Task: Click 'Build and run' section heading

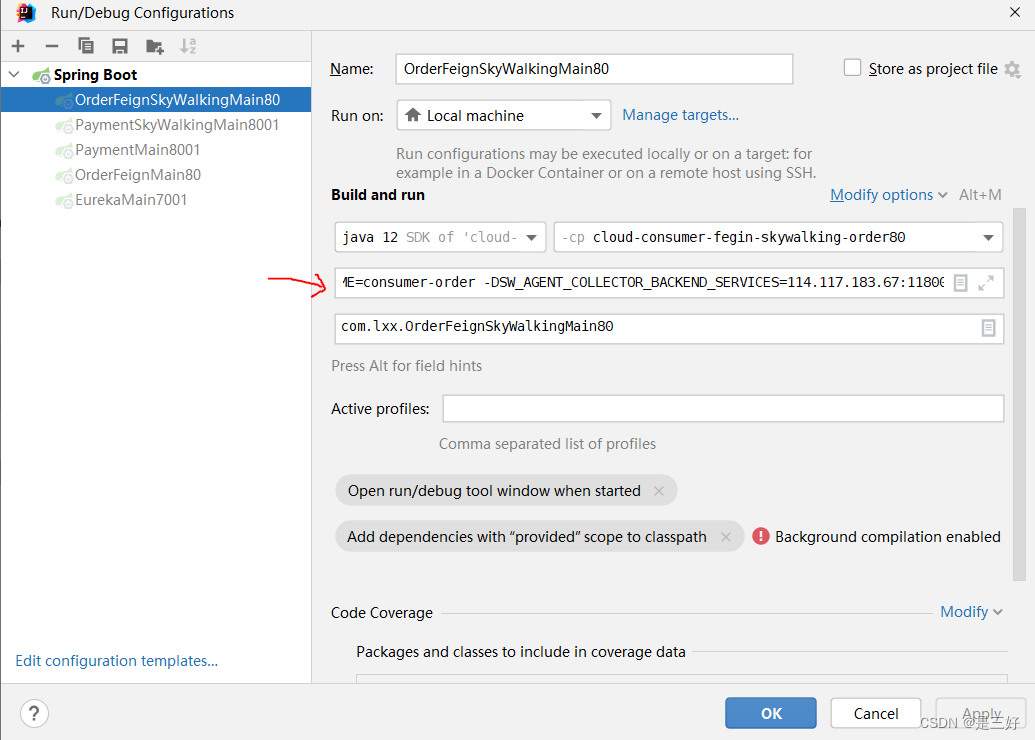Action: (x=378, y=195)
